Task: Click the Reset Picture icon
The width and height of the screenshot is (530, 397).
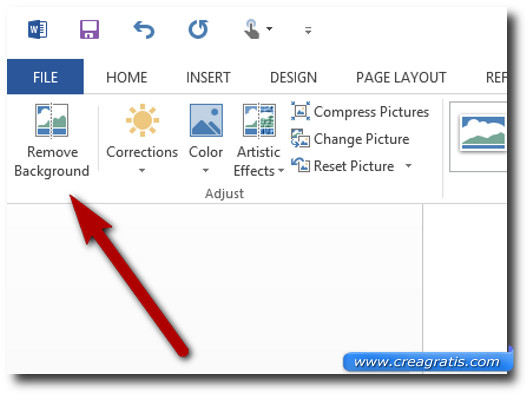Action: point(300,165)
